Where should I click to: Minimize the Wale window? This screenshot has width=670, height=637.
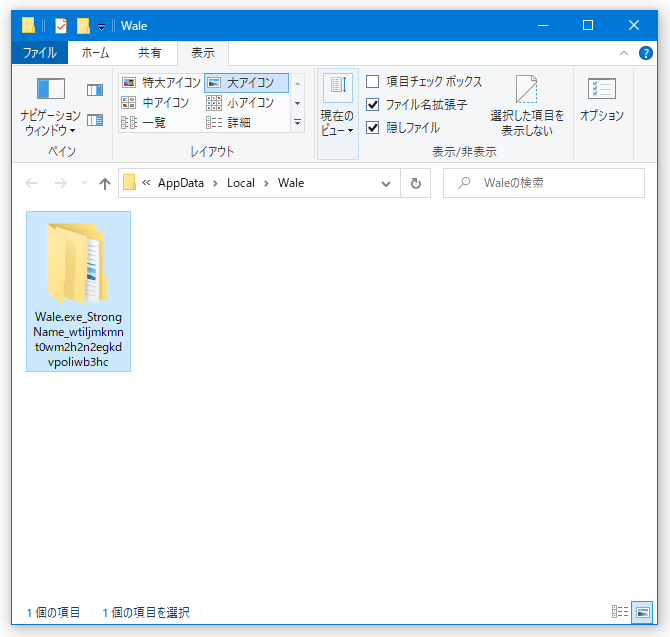543,26
